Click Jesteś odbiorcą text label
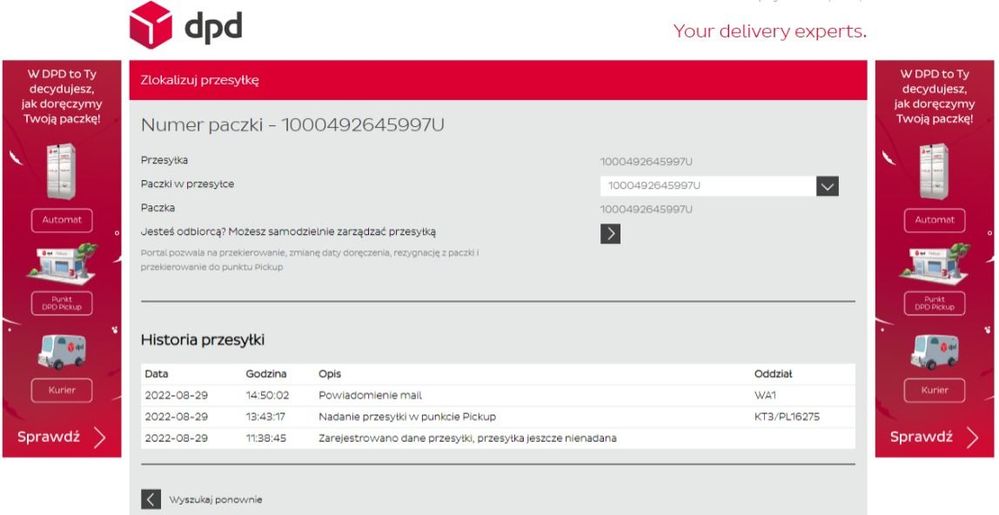 (x=288, y=232)
